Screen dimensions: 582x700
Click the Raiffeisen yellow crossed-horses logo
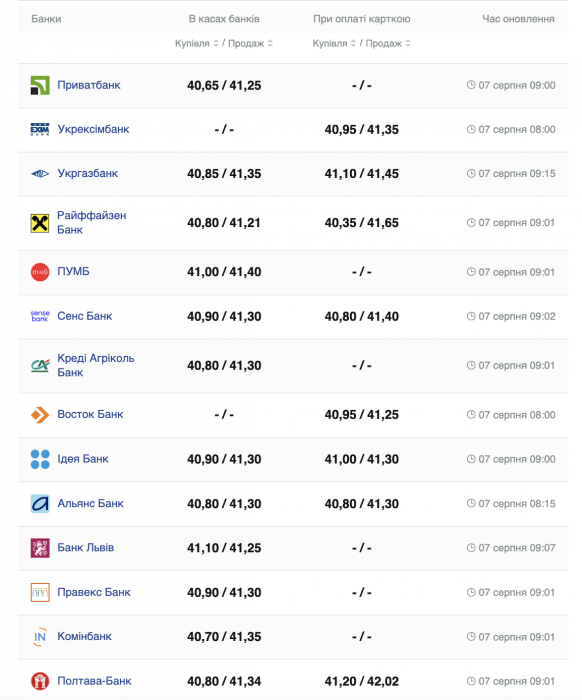point(40,223)
